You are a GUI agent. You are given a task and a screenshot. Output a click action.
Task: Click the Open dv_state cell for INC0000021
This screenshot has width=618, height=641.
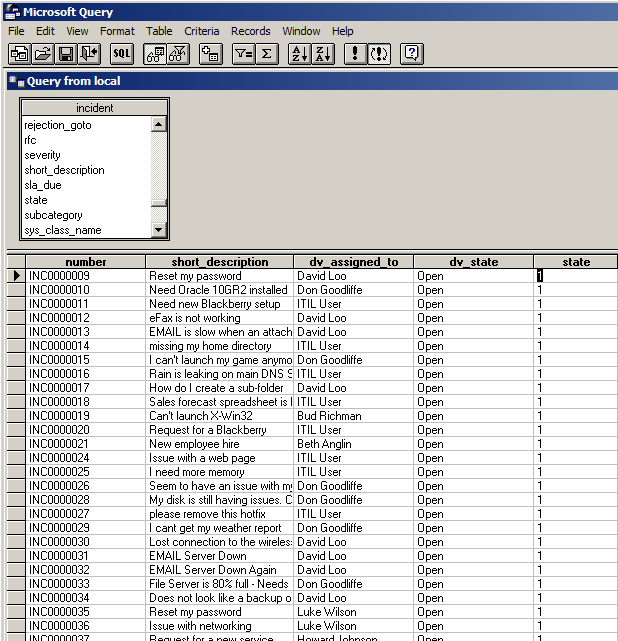click(474, 444)
